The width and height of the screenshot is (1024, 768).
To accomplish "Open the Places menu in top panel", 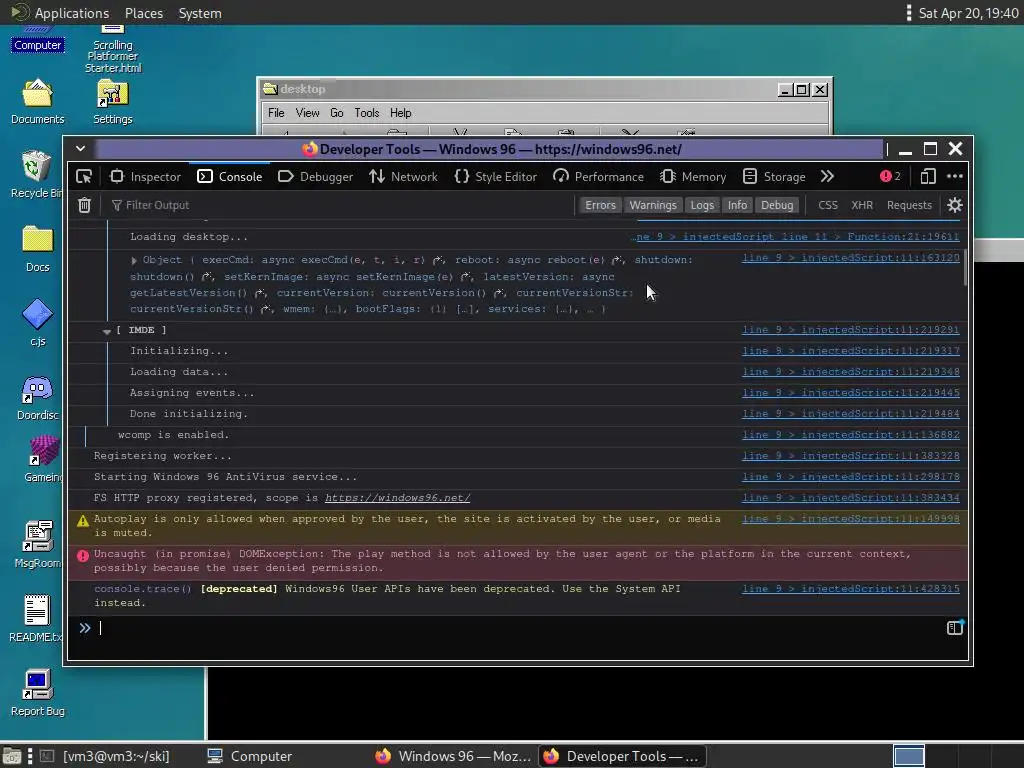I will pos(144,13).
